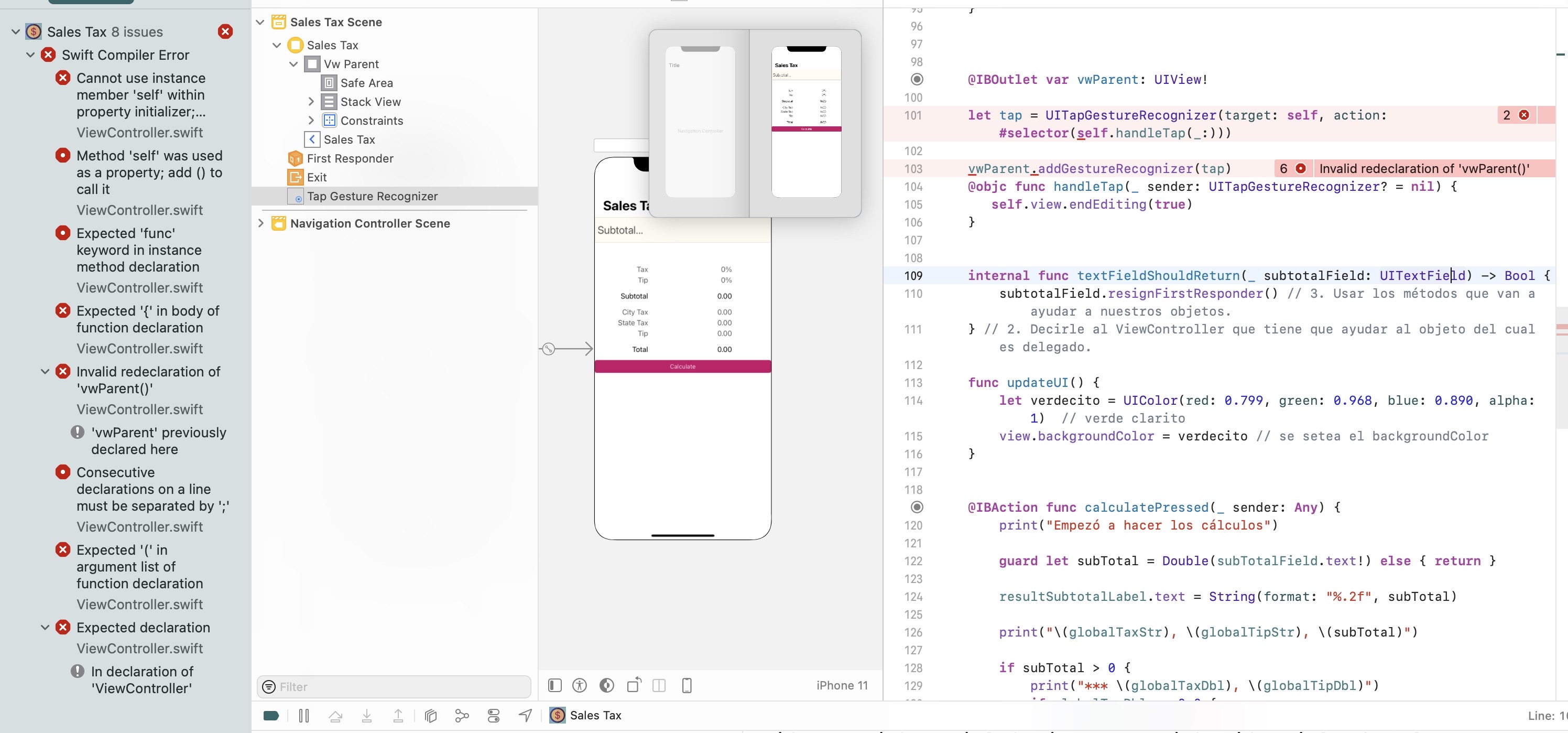The height and width of the screenshot is (733, 1568).
Task: Pause program execution in debug bar
Action: pyautogui.click(x=304, y=715)
